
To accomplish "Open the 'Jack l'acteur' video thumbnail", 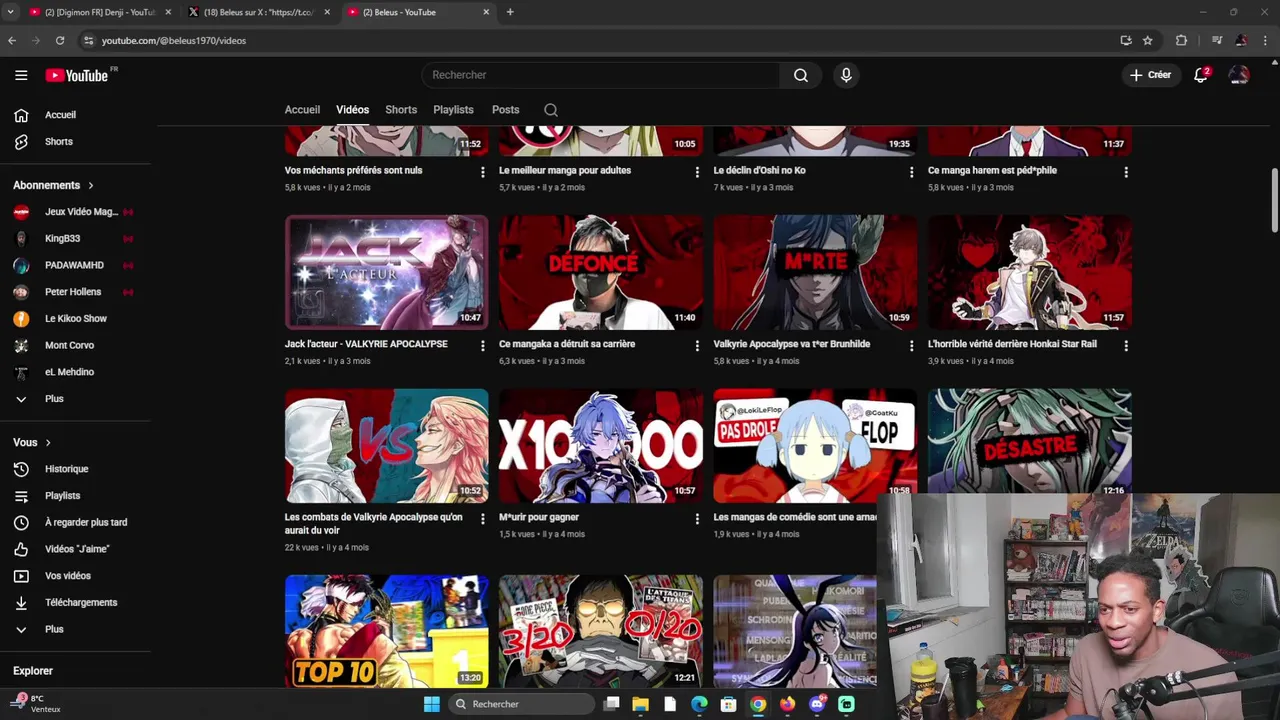I will (386, 272).
